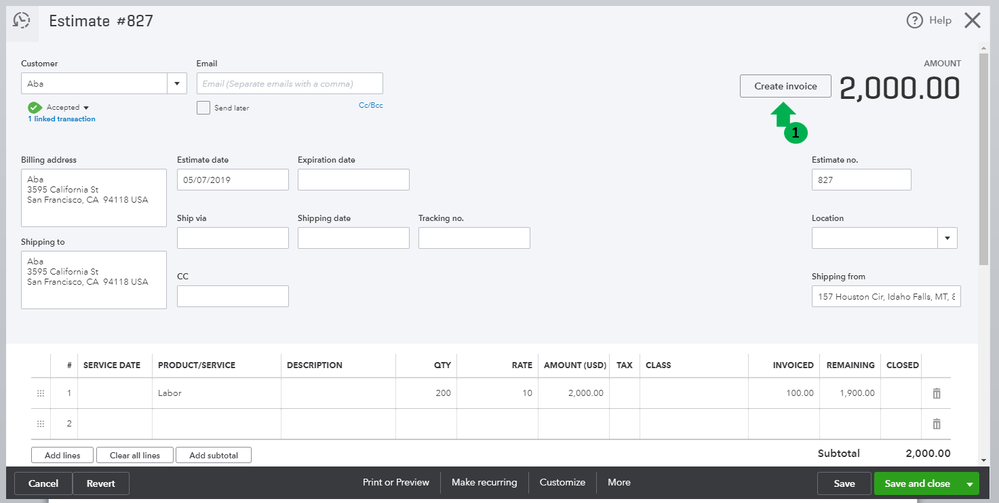Expand the Location dropdown
The height and width of the screenshot is (503, 999).
tap(946, 238)
